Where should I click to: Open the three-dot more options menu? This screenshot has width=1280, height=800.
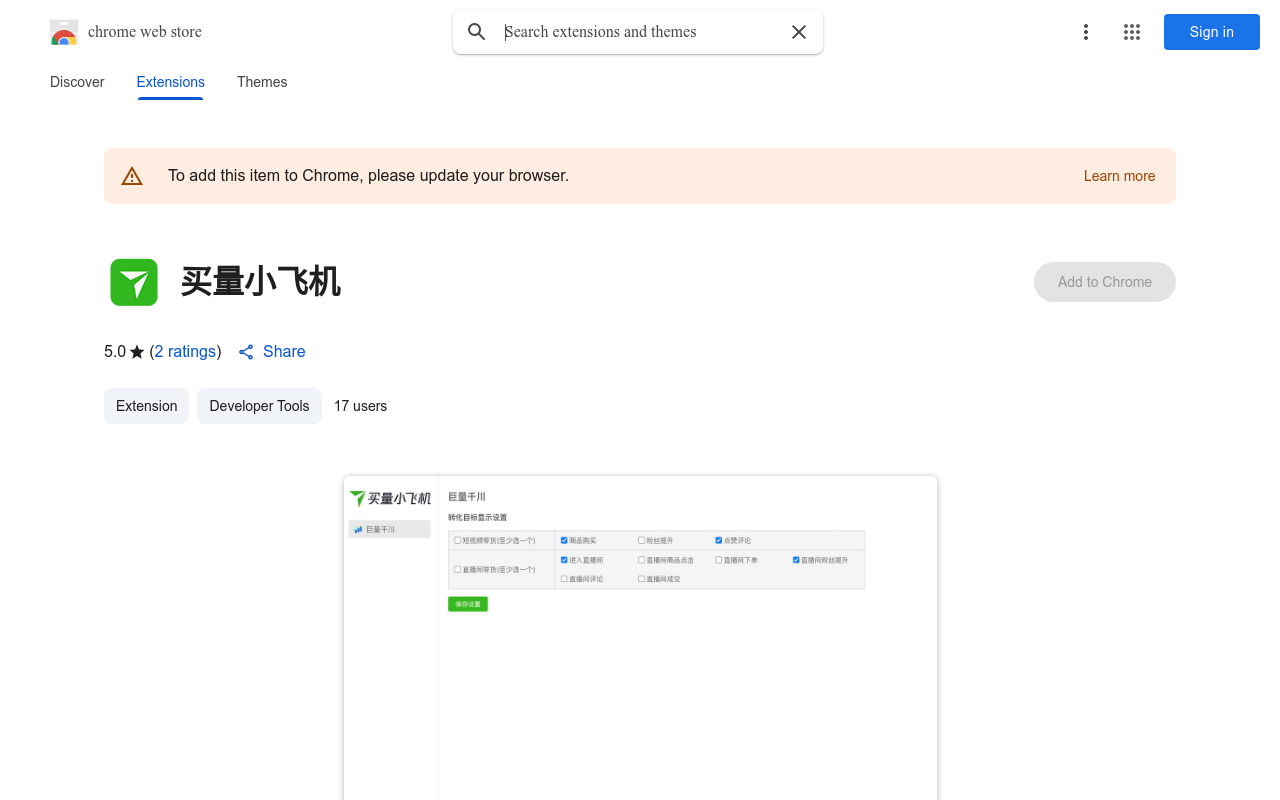tap(1085, 32)
